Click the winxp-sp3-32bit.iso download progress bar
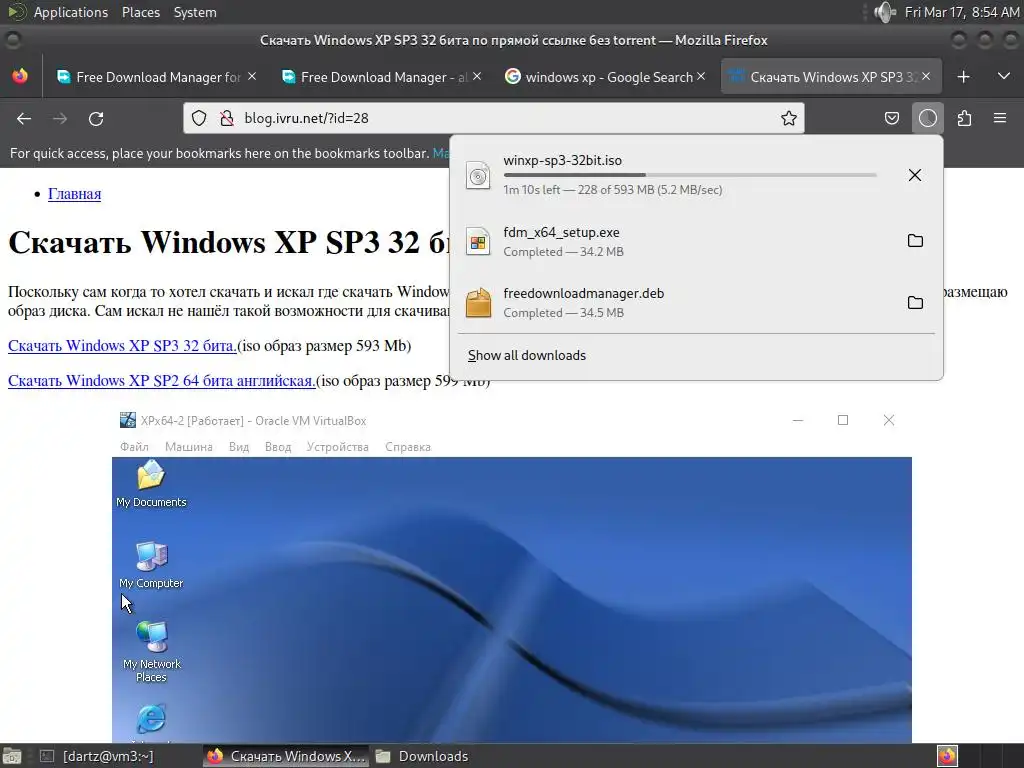1024x768 pixels. point(690,175)
